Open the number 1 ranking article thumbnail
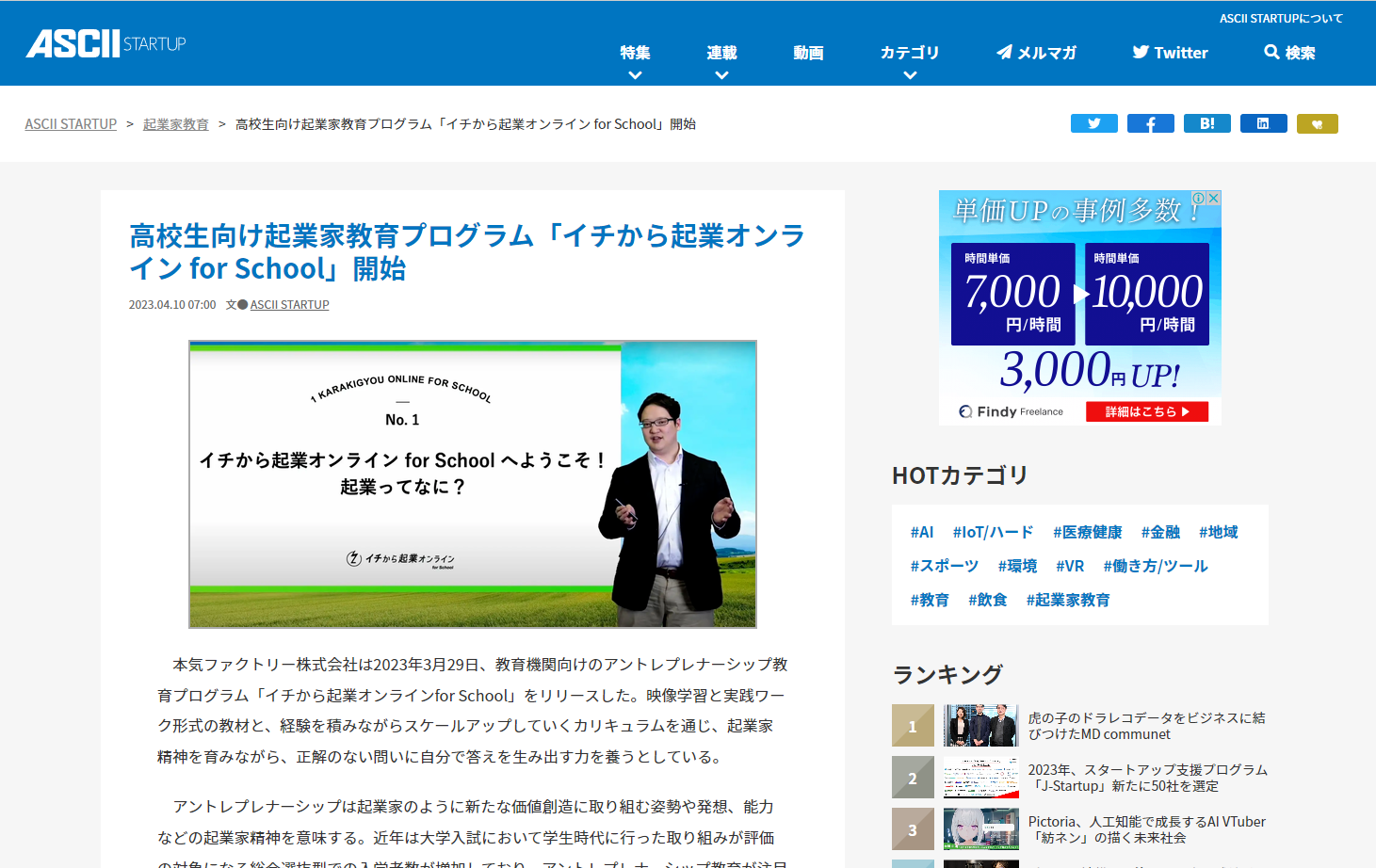The height and width of the screenshot is (868, 1376). [x=980, y=725]
